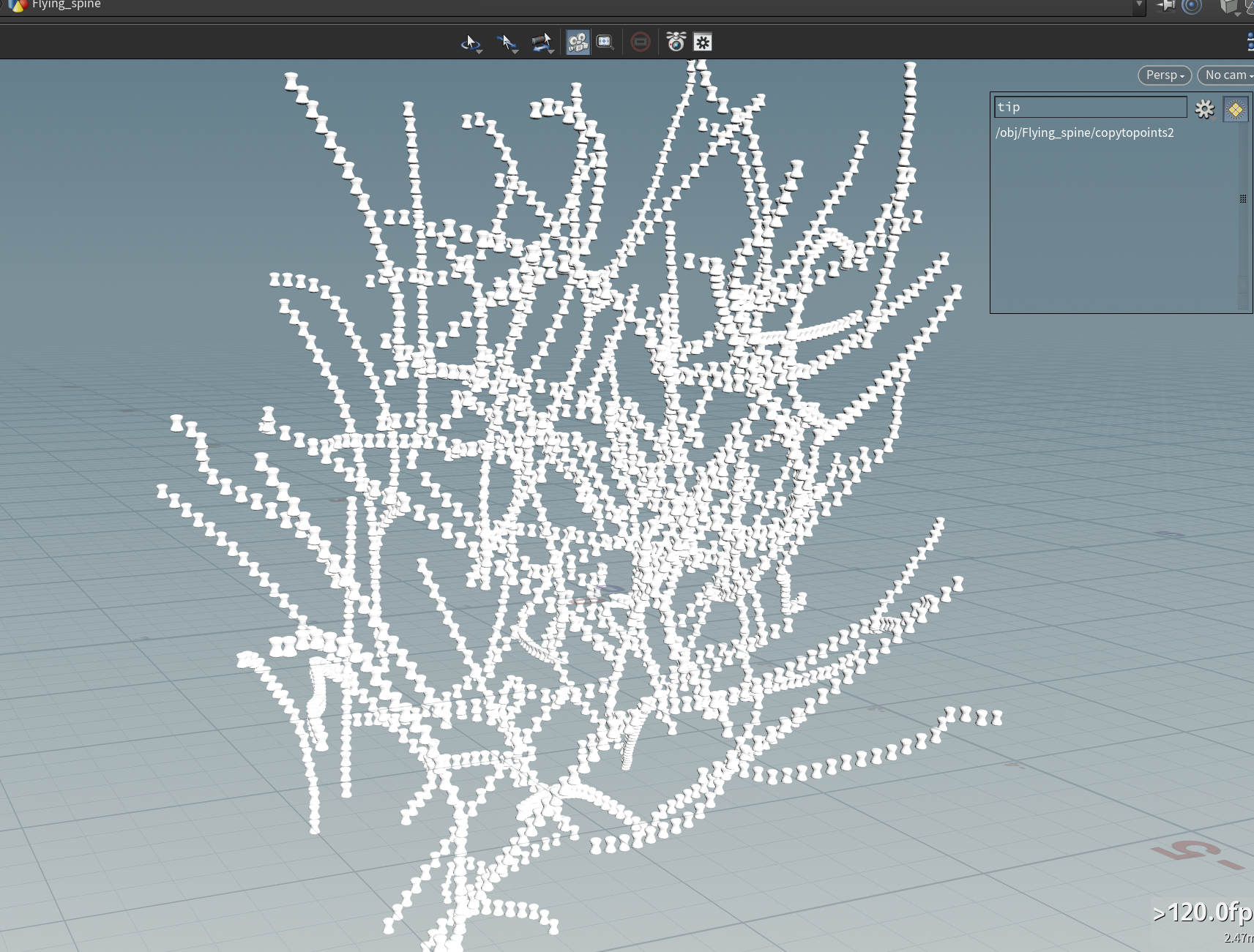
Task: Click the search results scrollbar handle
Action: click(x=1243, y=198)
